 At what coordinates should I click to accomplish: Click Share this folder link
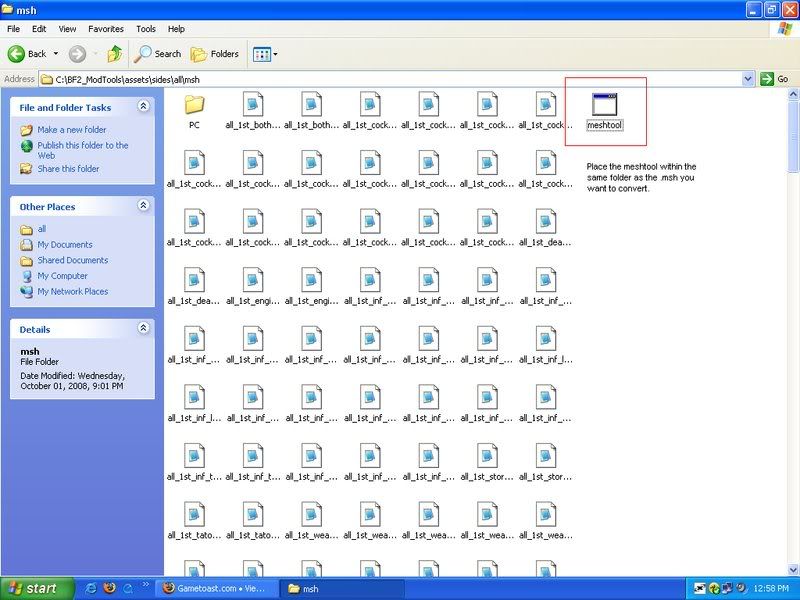(x=68, y=168)
